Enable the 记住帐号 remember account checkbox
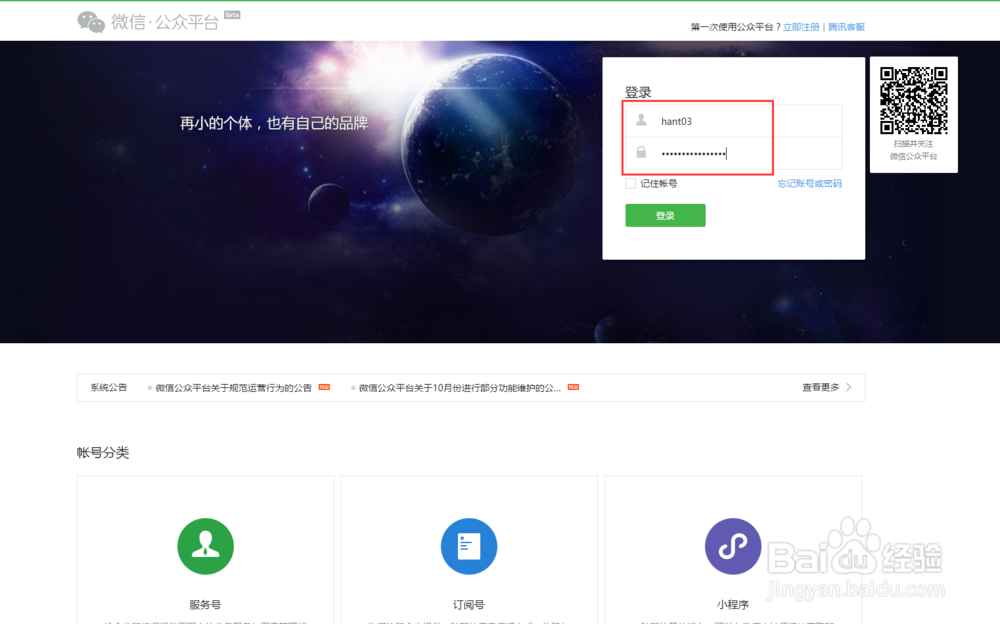Image resolution: width=1000 pixels, height=624 pixels. [x=629, y=184]
